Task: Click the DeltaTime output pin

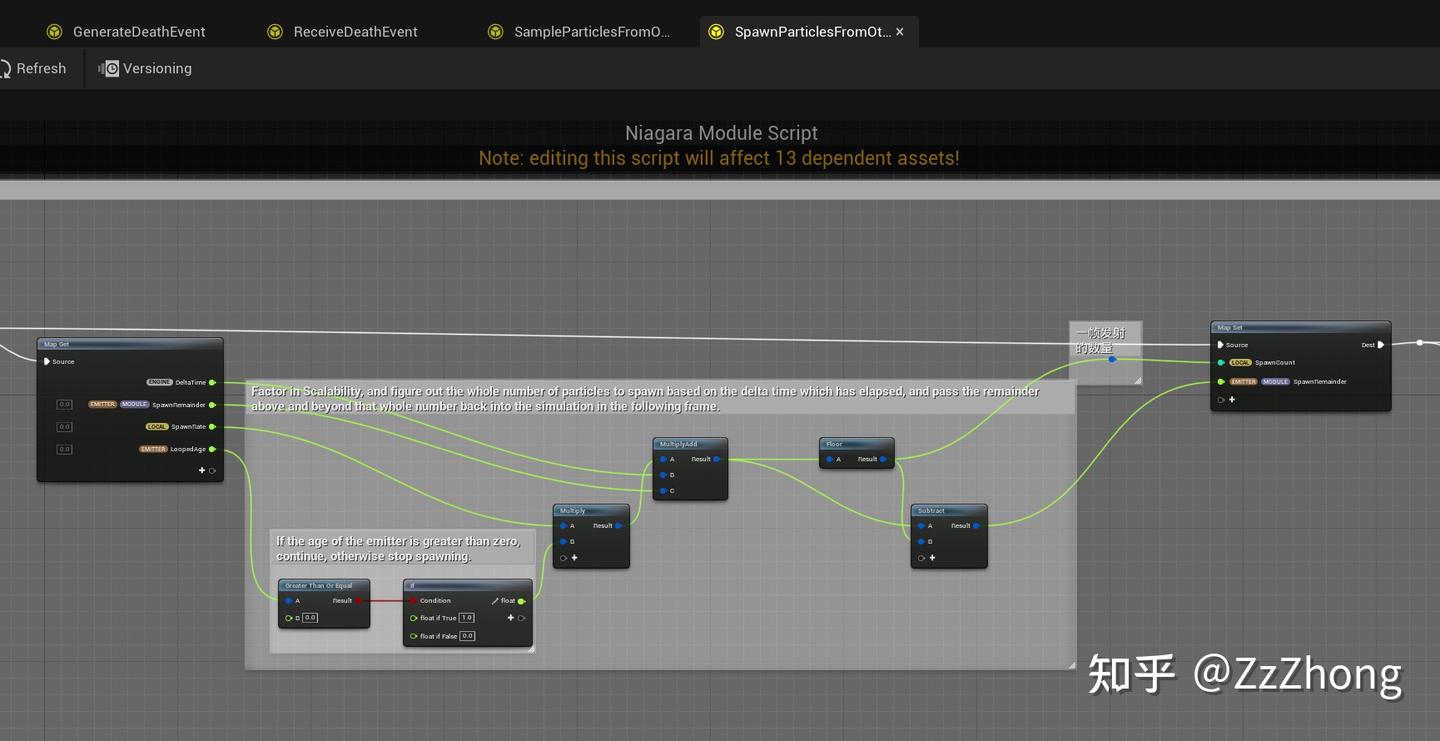Action: click(x=212, y=382)
